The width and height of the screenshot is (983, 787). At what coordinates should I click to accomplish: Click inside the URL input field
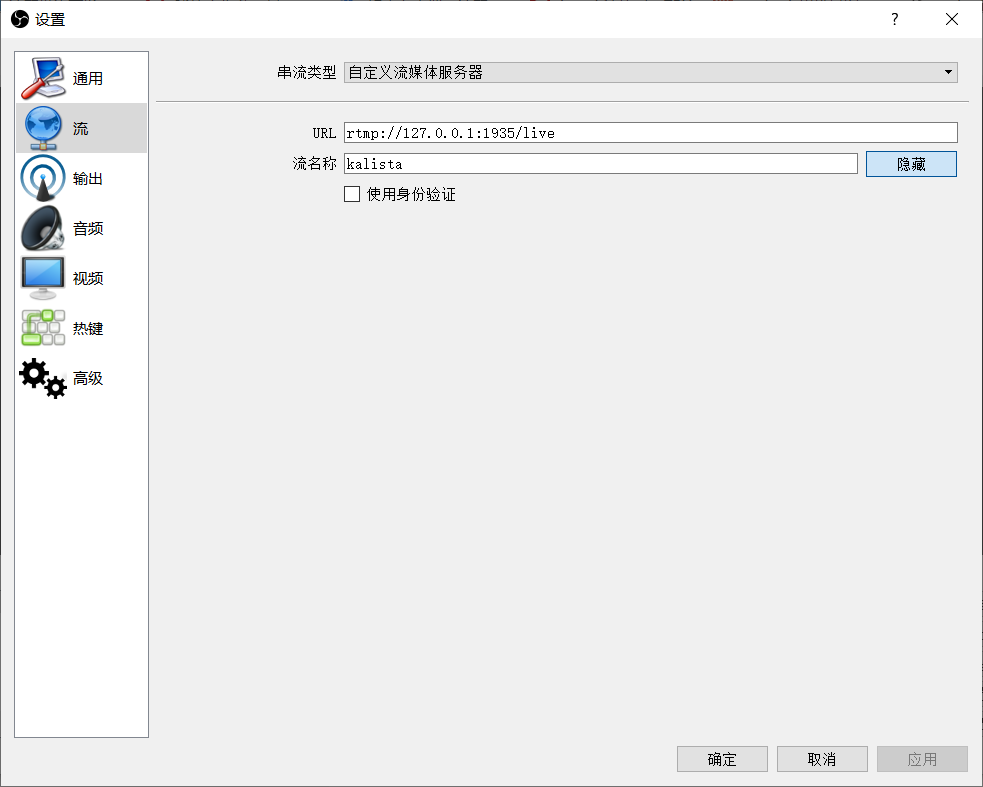(x=650, y=132)
